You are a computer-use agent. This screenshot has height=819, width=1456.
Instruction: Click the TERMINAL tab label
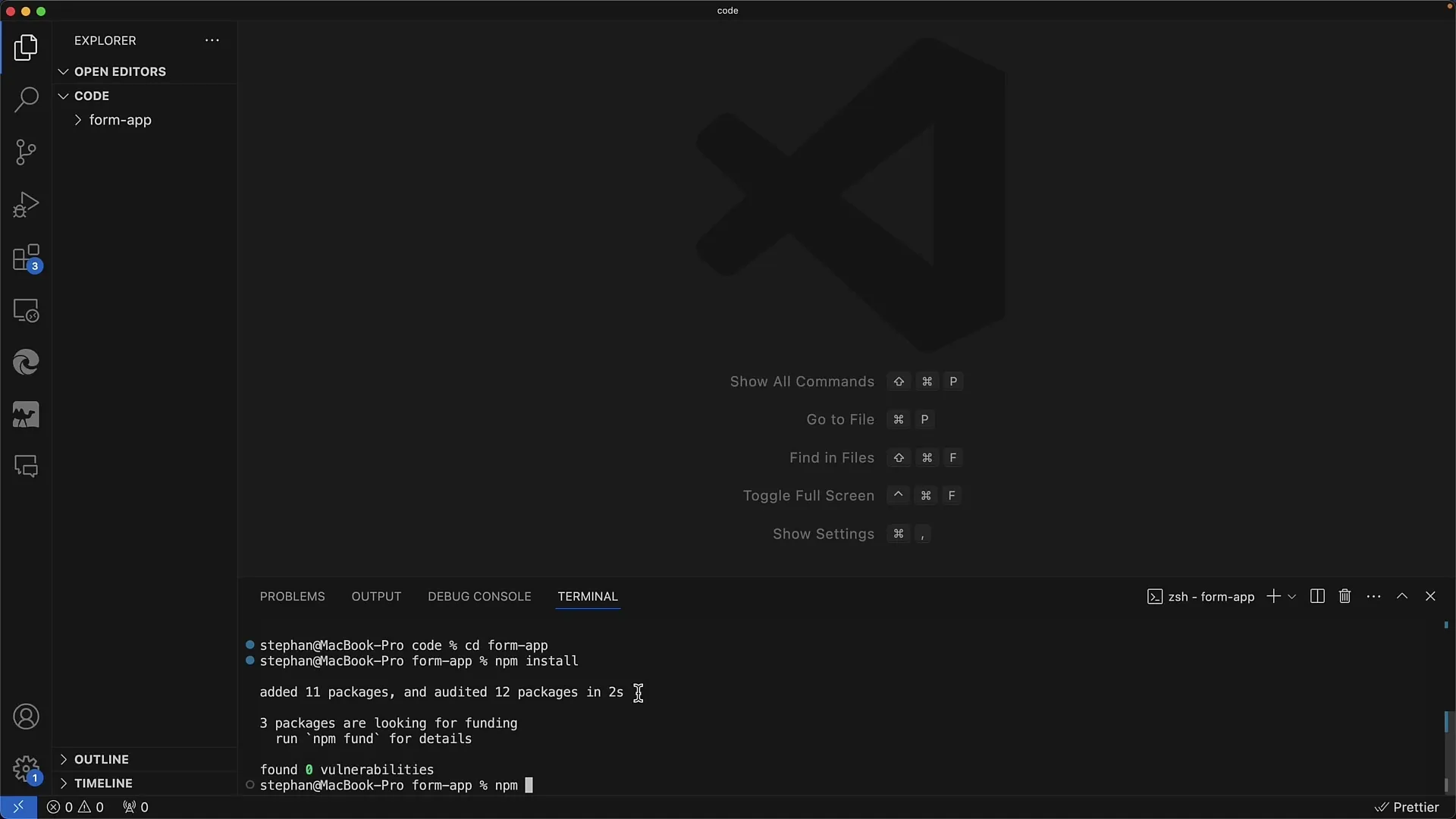click(x=587, y=596)
